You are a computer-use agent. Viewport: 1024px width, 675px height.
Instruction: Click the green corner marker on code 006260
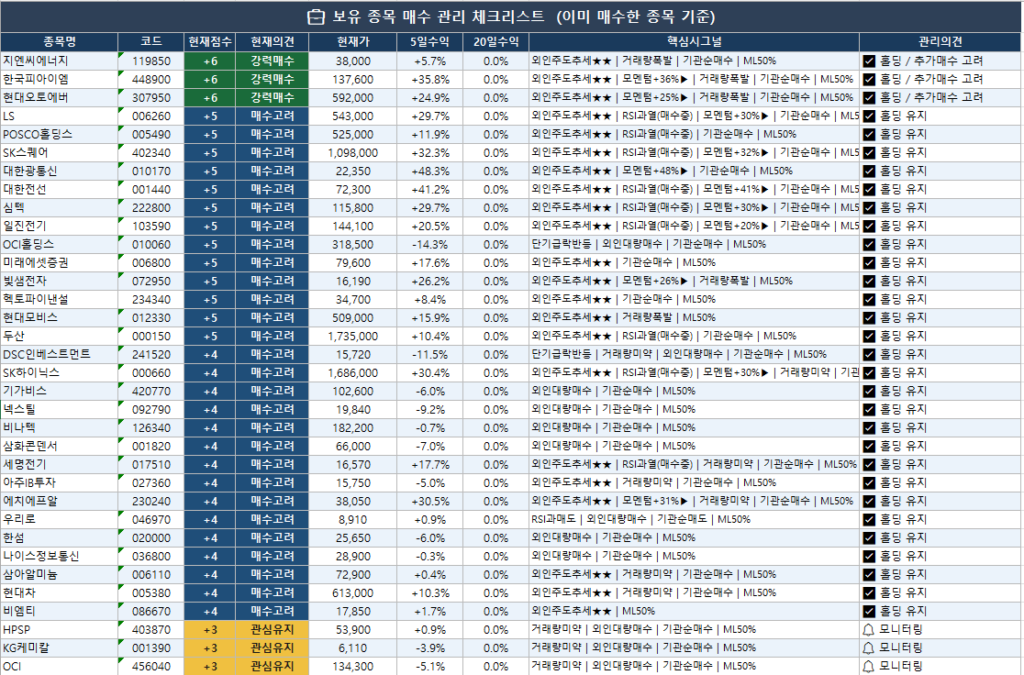[x=121, y=110]
